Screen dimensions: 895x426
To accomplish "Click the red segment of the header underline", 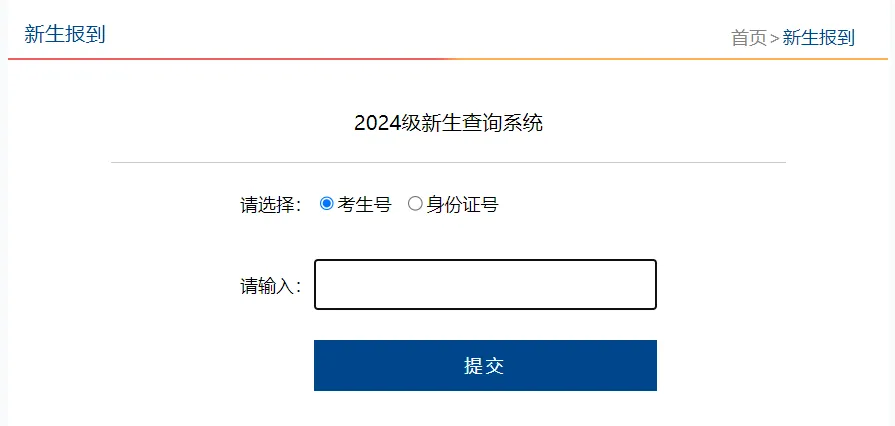I will pyautogui.click(x=228, y=59).
